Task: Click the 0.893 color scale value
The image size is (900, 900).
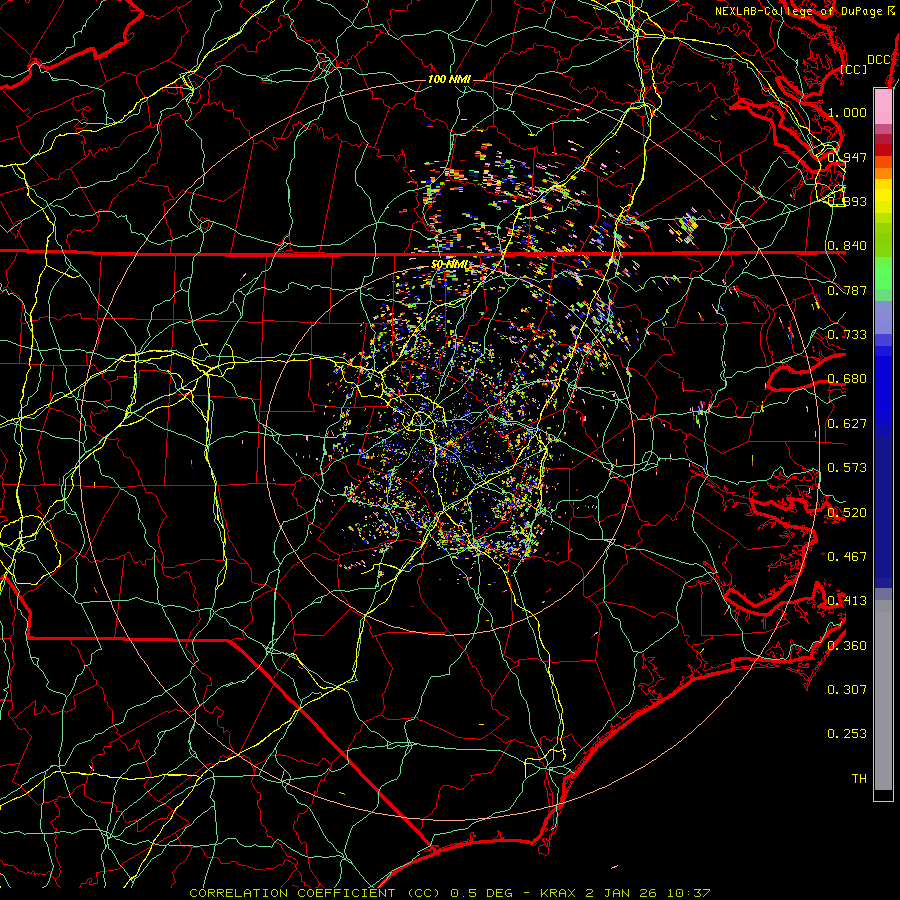Action: (x=847, y=201)
